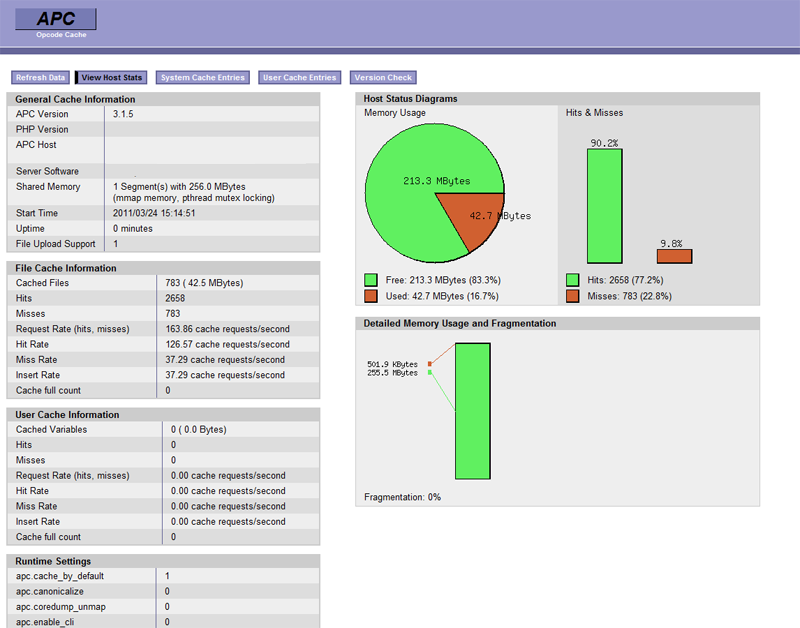Click the green Free memory legend swatch

pyautogui.click(x=371, y=280)
